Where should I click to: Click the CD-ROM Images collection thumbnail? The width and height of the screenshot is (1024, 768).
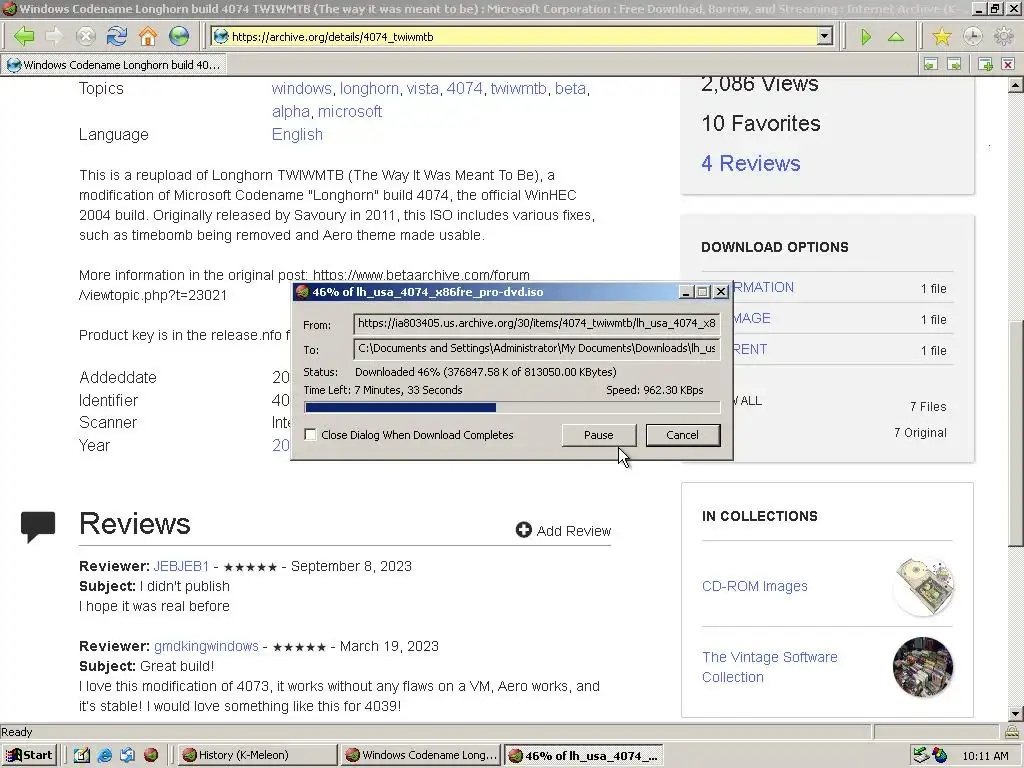click(923, 586)
